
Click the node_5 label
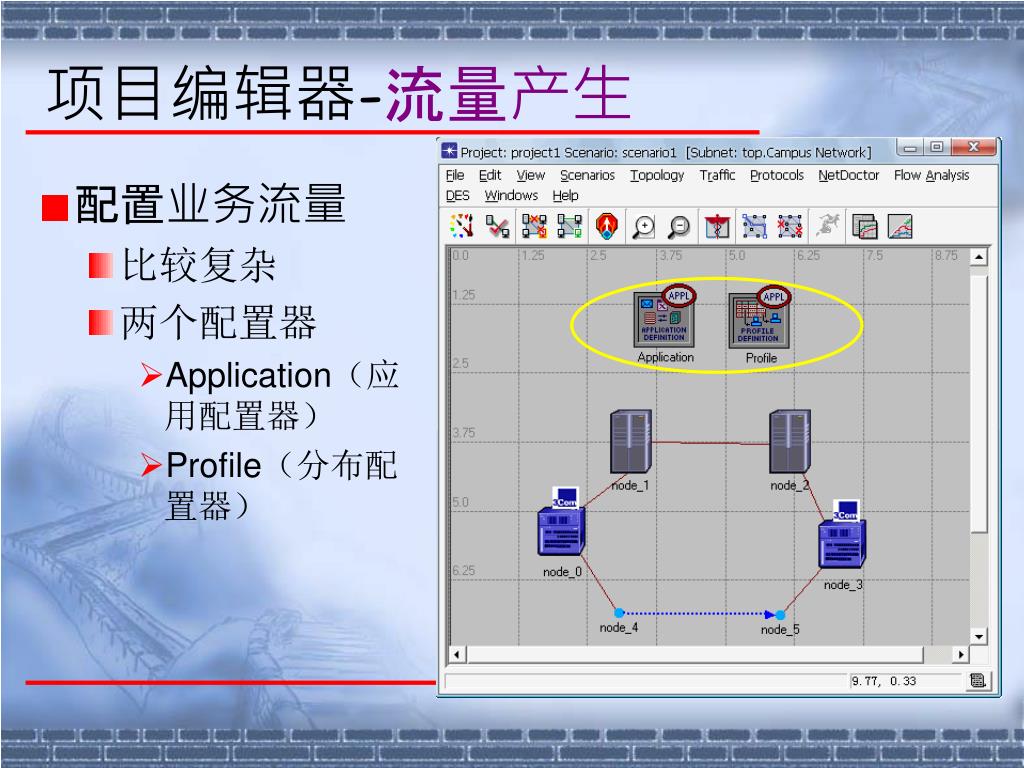point(780,629)
